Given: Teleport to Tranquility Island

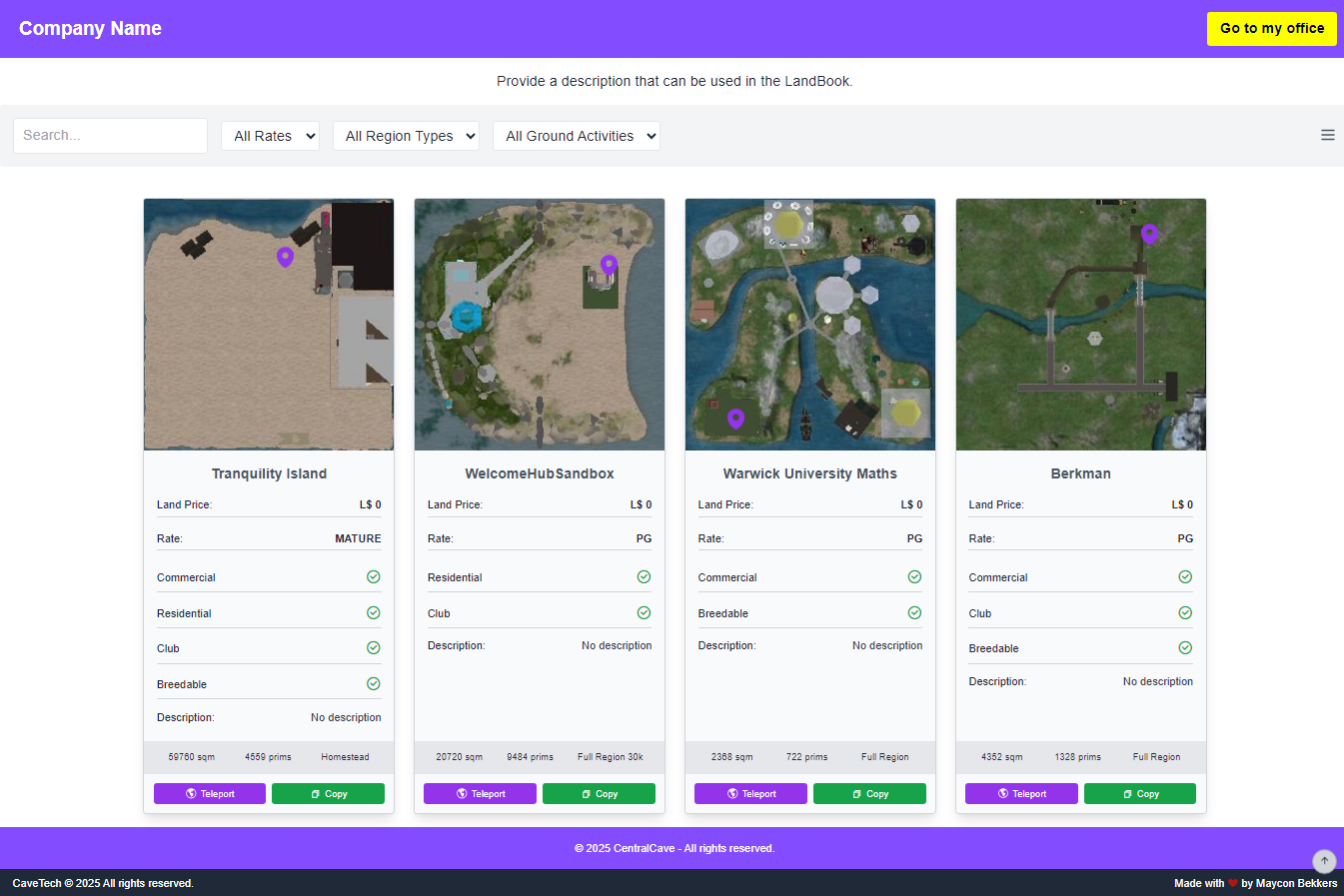Looking at the screenshot, I should (210, 793).
